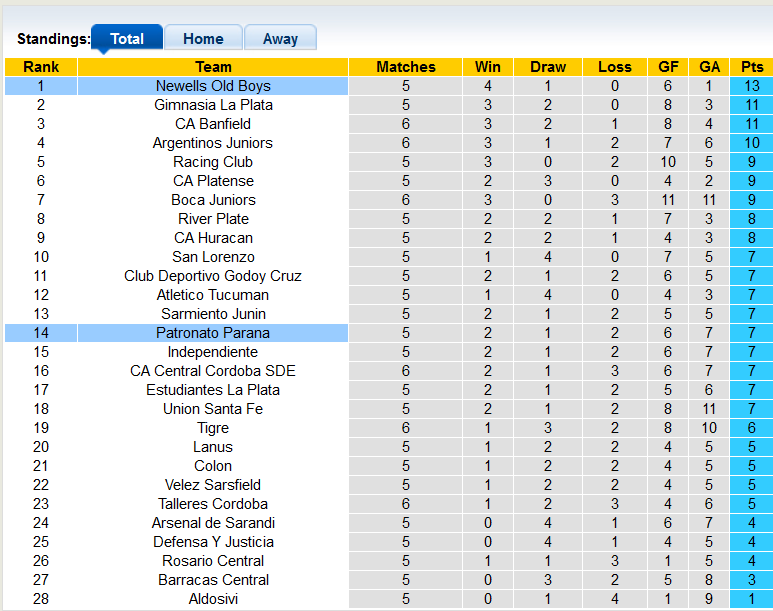Switch to the Total standings tab
Image resolution: width=773 pixels, height=611 pixels.
pyautogui.click(x=127, y=39)
